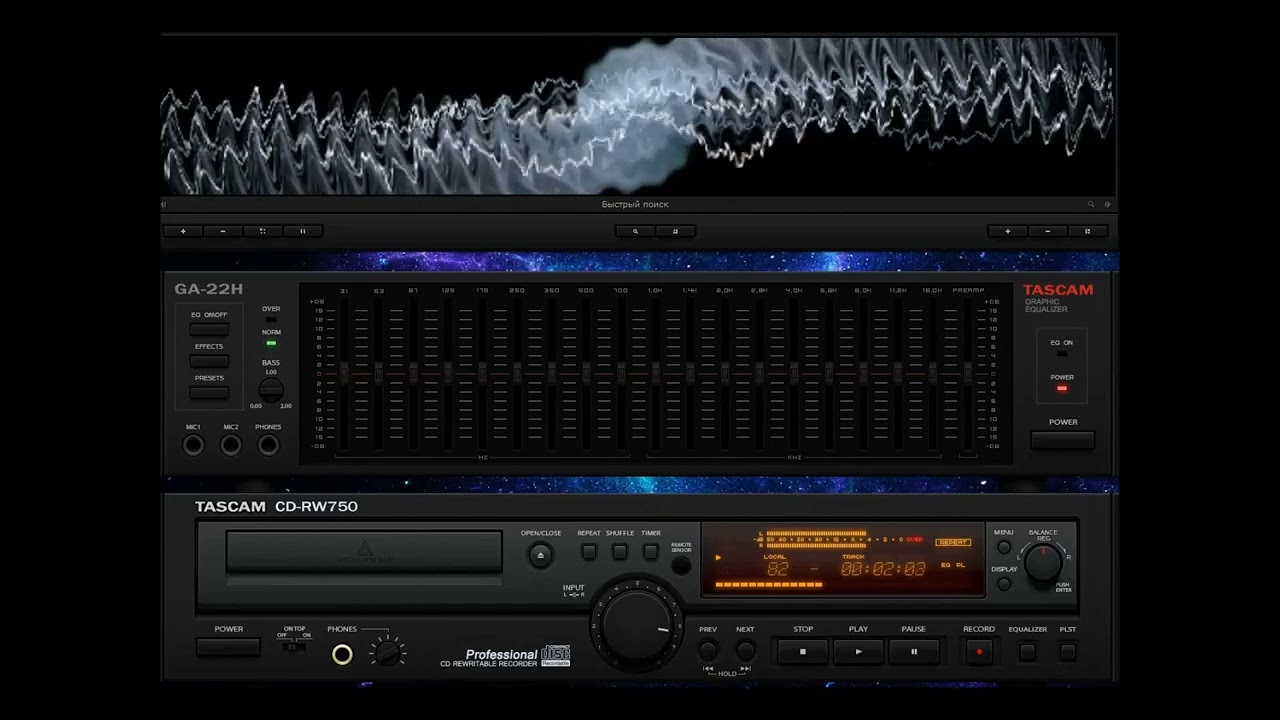Click the small Phones volume knob
The height and width of the screenshot is (720, 1280).
(386, 654)
